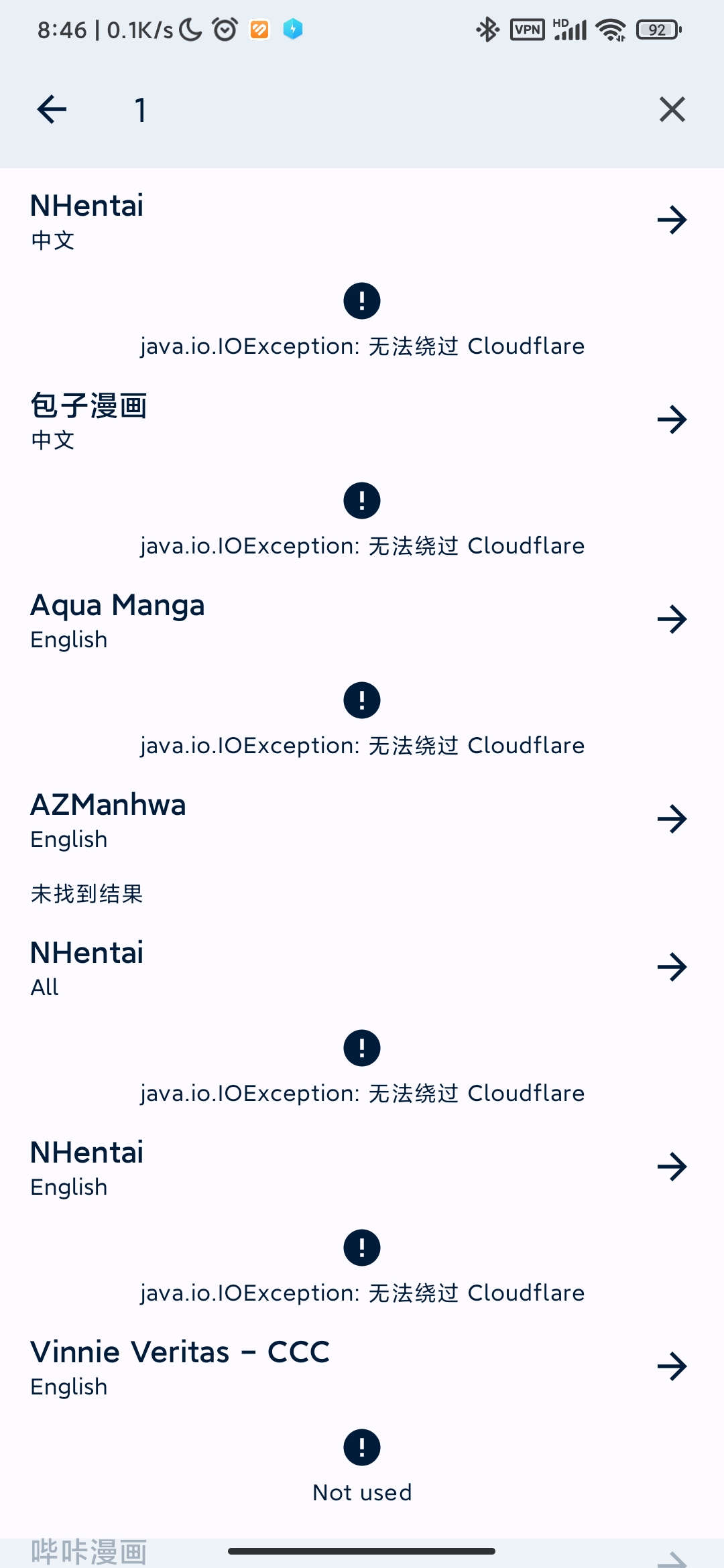
Task: Select the AZManhwa source title
Action: (108, 805)
